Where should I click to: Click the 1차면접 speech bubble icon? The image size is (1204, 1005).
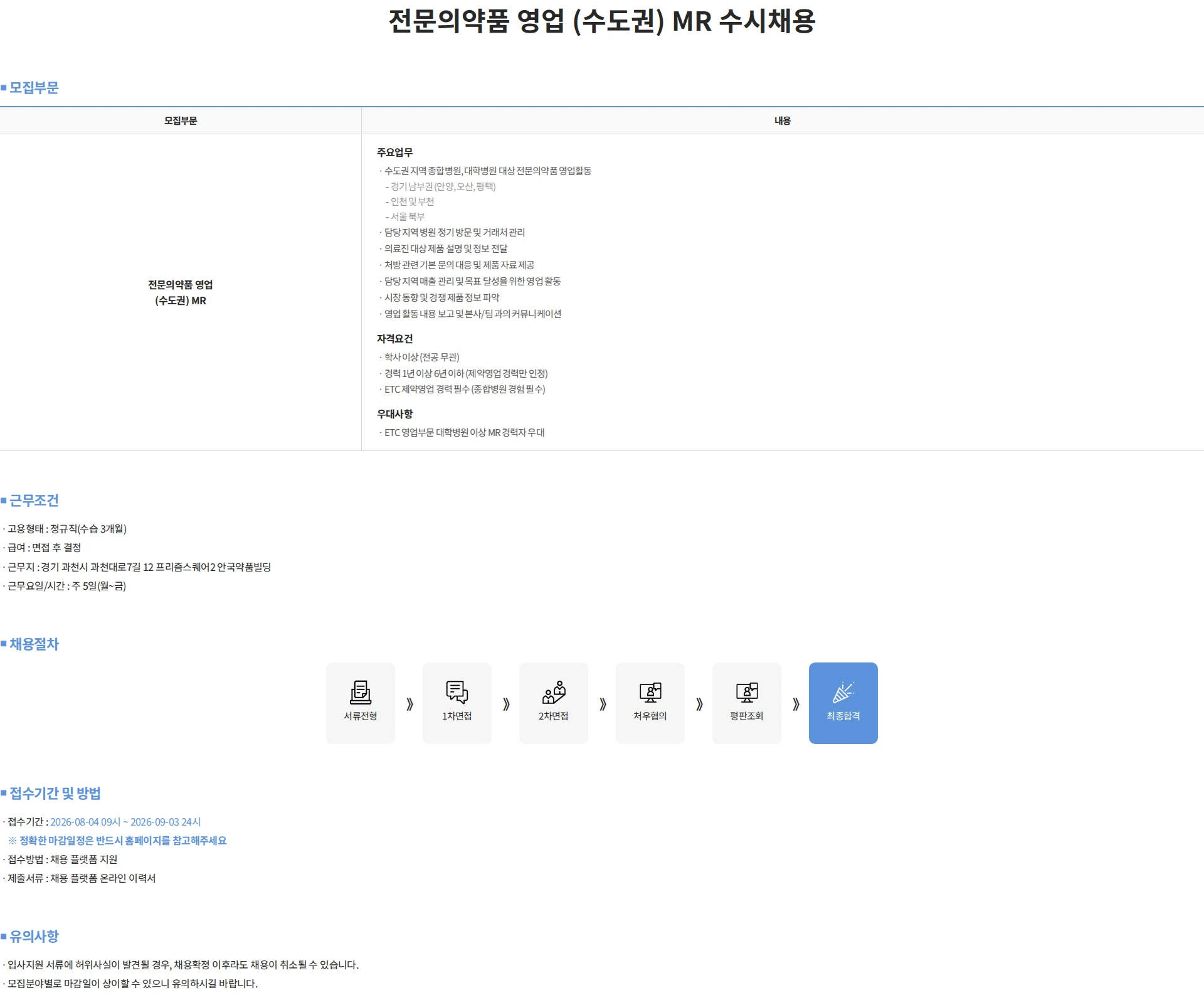point(457,692)
